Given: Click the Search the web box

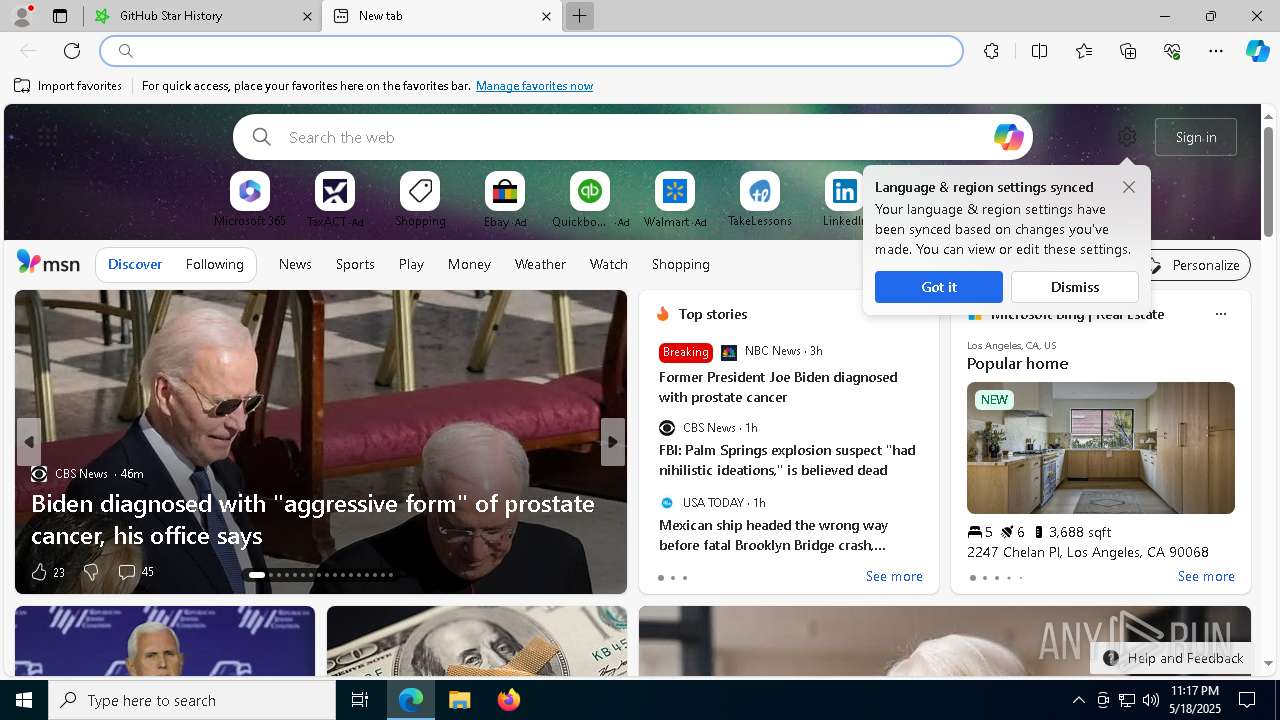Looking at the screenshot, I should (x=633, y=137).
